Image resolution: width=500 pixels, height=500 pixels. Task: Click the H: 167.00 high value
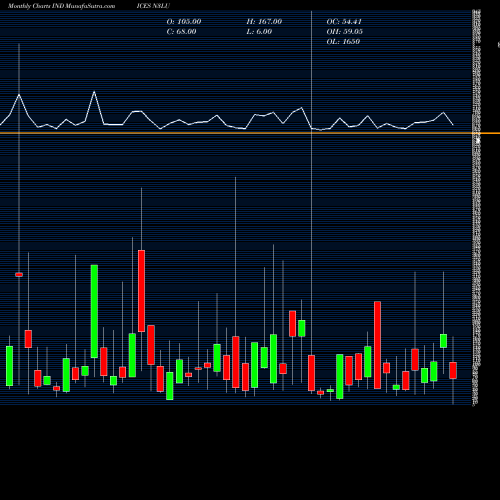[x=264, y=22]
